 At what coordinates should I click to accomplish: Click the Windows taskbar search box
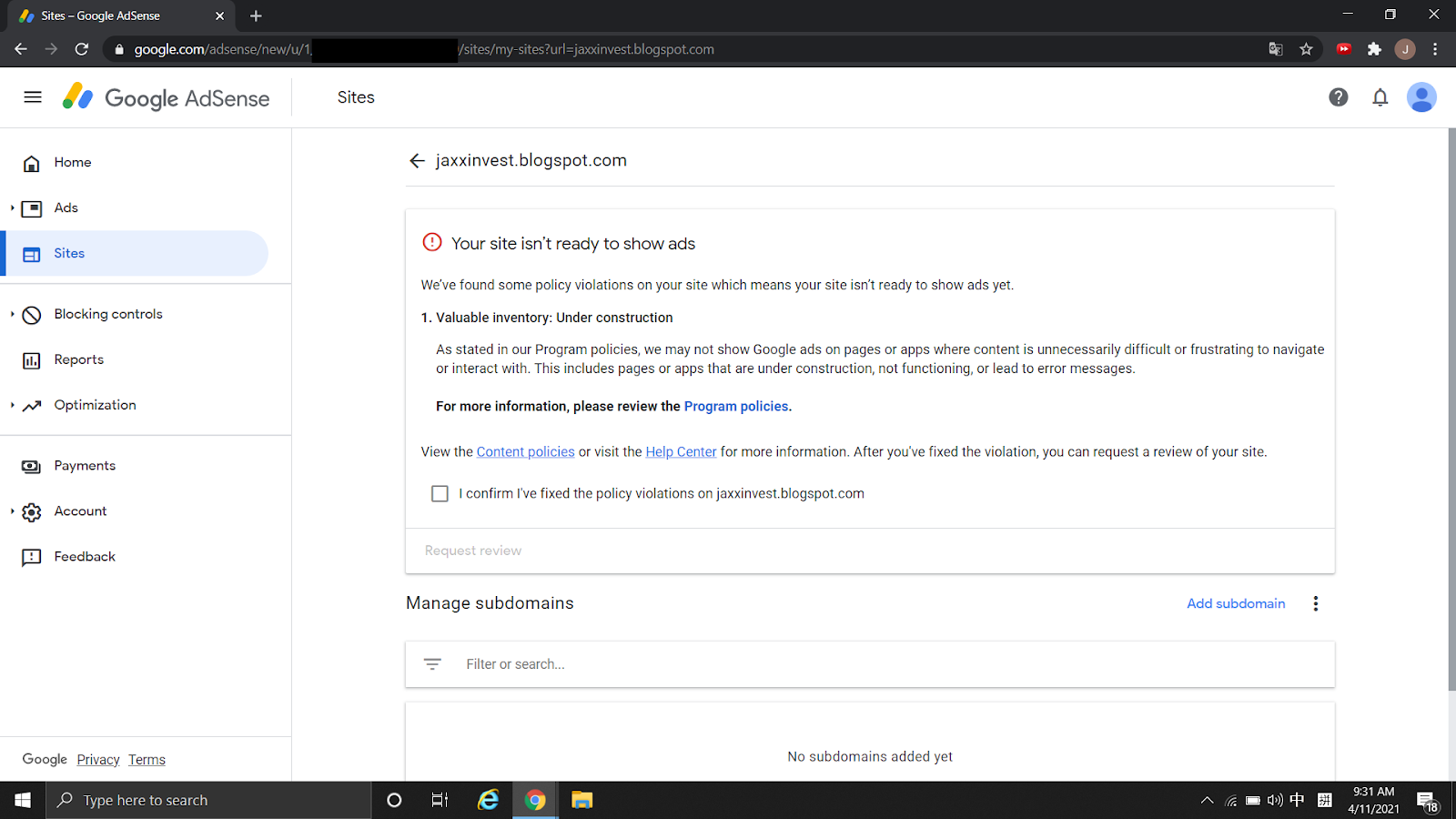[208, 801]
